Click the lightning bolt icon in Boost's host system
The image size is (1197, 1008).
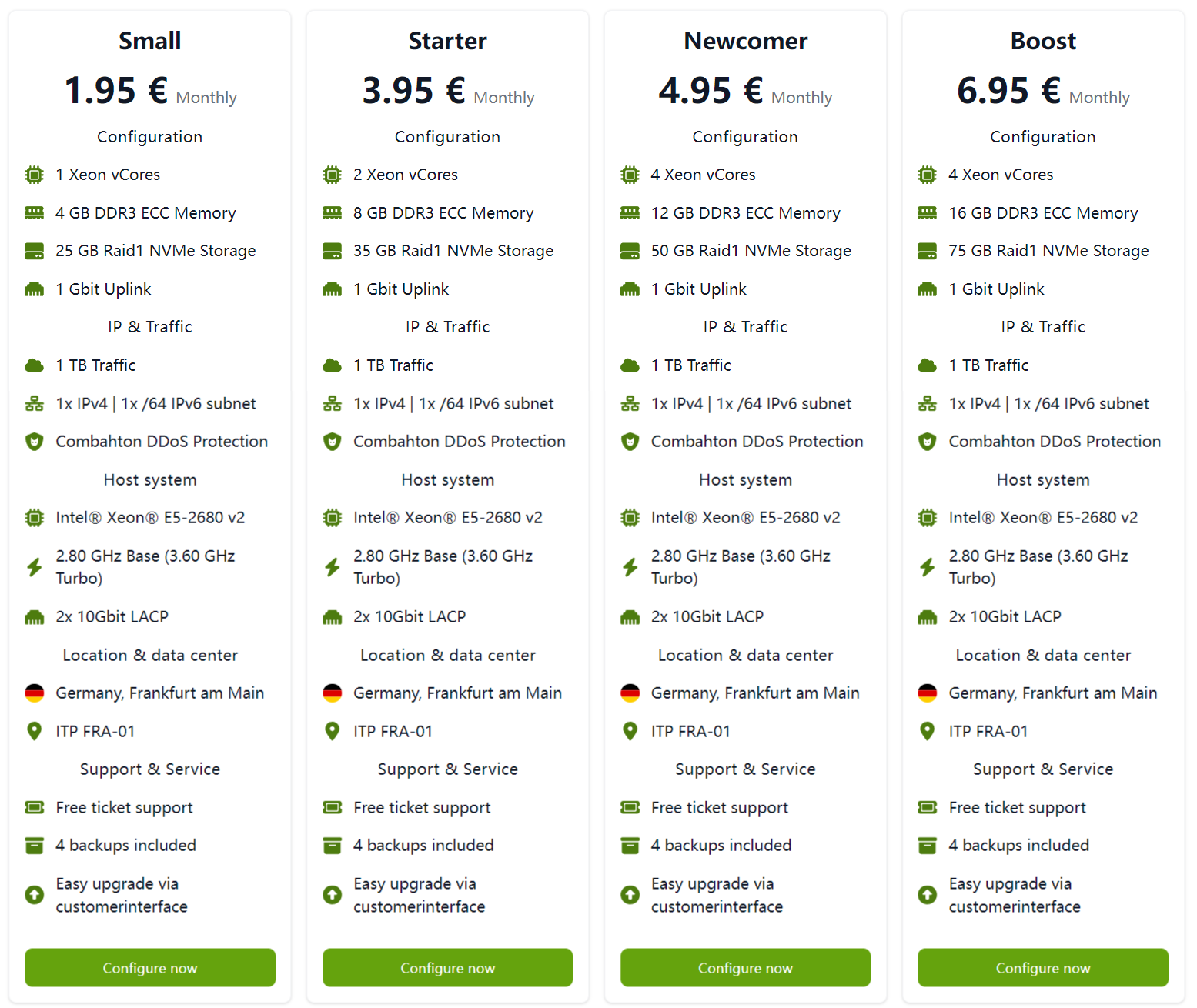coord(928,567)
